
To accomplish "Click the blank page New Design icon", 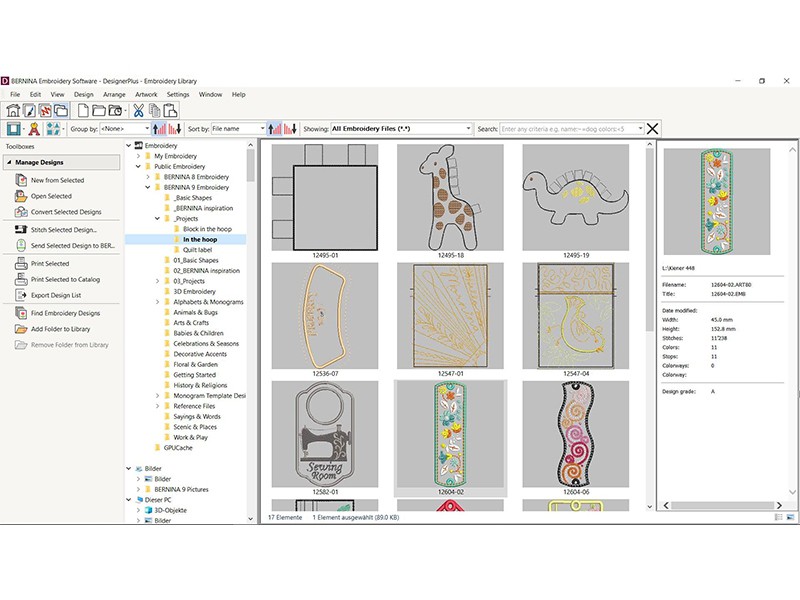I will pyautogui.click(x=84, y=110).
